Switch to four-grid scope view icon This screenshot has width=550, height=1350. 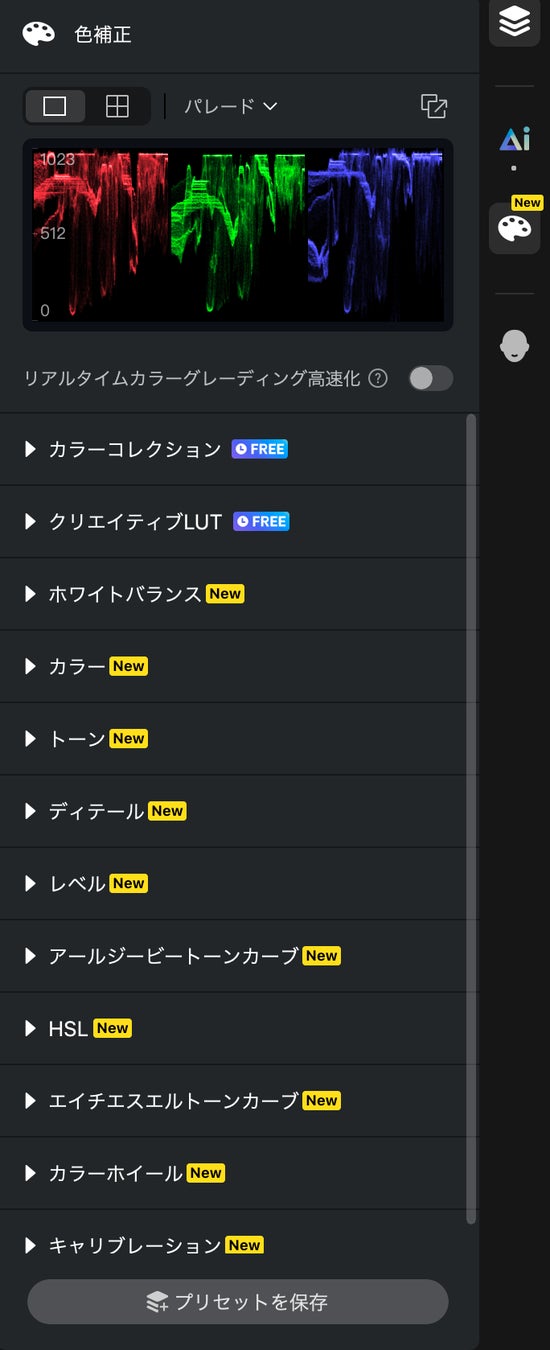tap(118, 106)
